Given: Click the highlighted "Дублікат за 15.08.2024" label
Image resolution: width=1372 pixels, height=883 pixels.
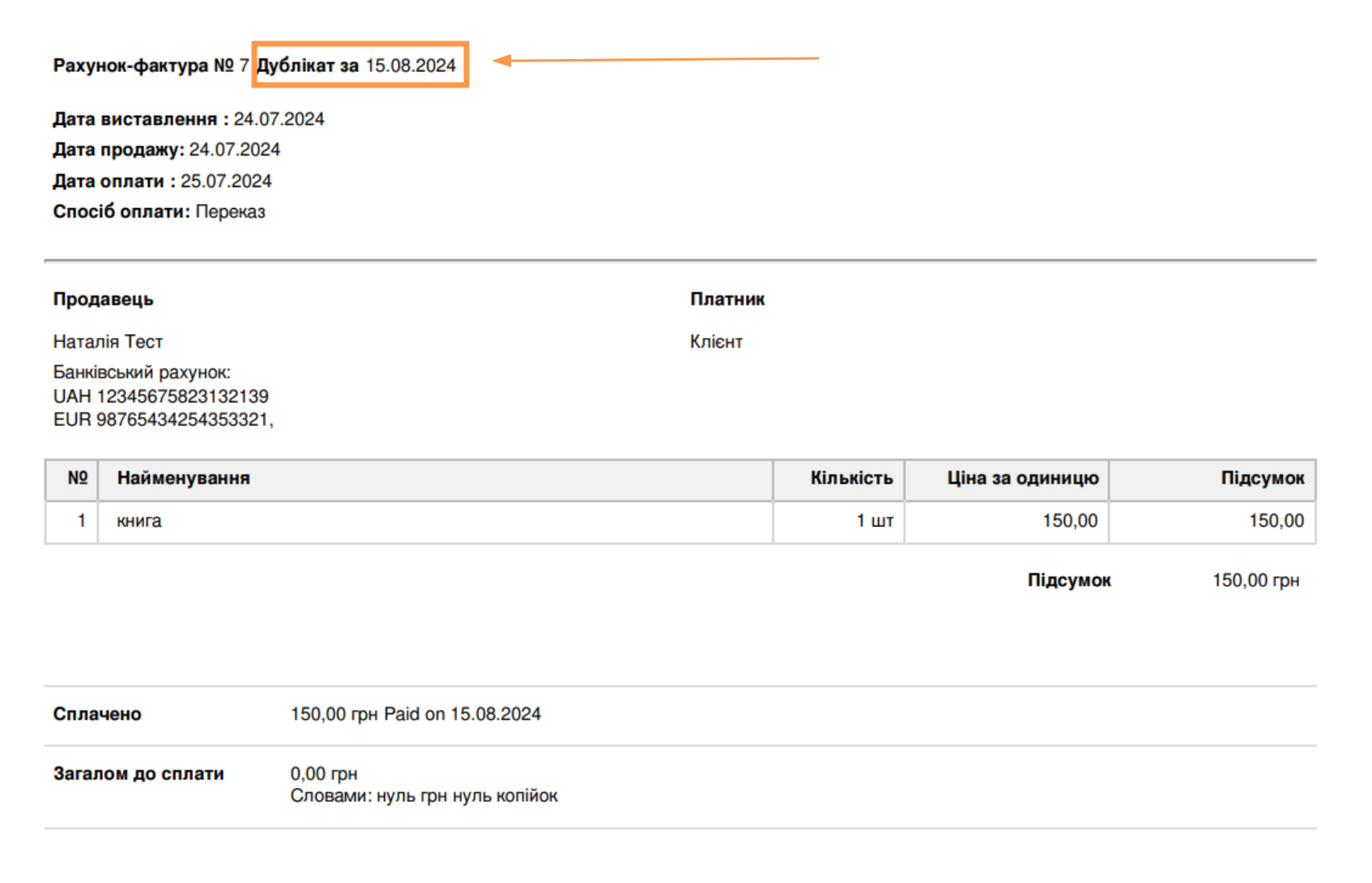Looking at the screenshot, I should tap(356, 66).
